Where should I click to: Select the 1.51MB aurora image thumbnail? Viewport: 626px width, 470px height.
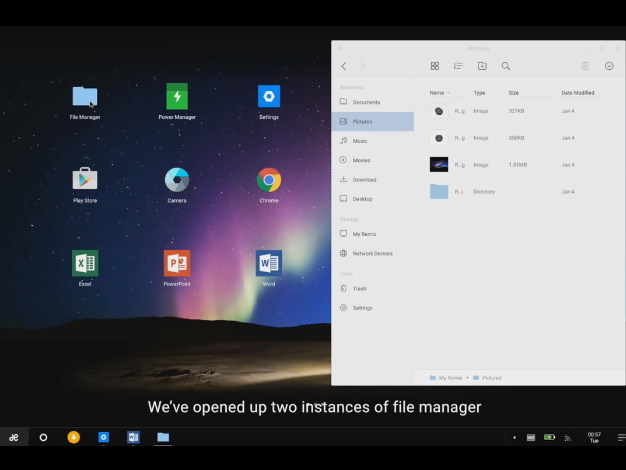pos(439,165)
